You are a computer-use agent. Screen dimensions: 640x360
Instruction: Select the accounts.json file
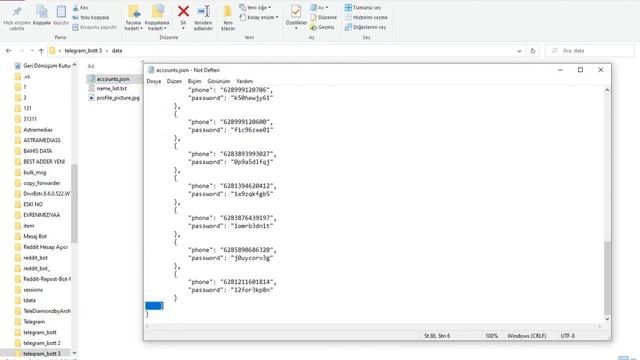pos(113,79)
